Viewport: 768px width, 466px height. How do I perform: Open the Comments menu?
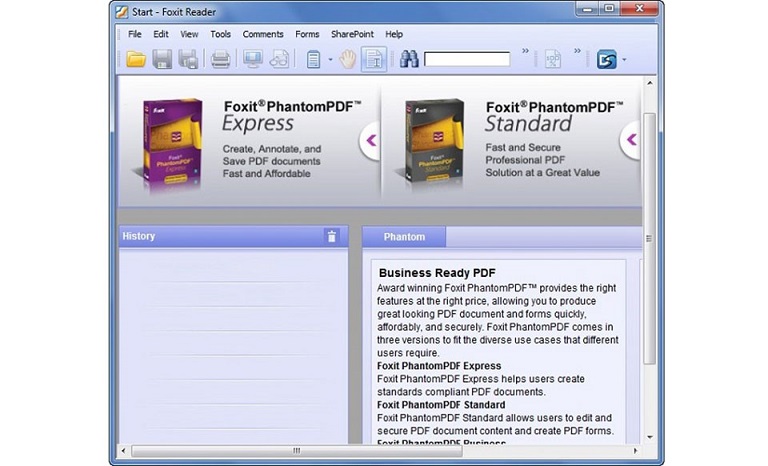click(x=263, y=34)
